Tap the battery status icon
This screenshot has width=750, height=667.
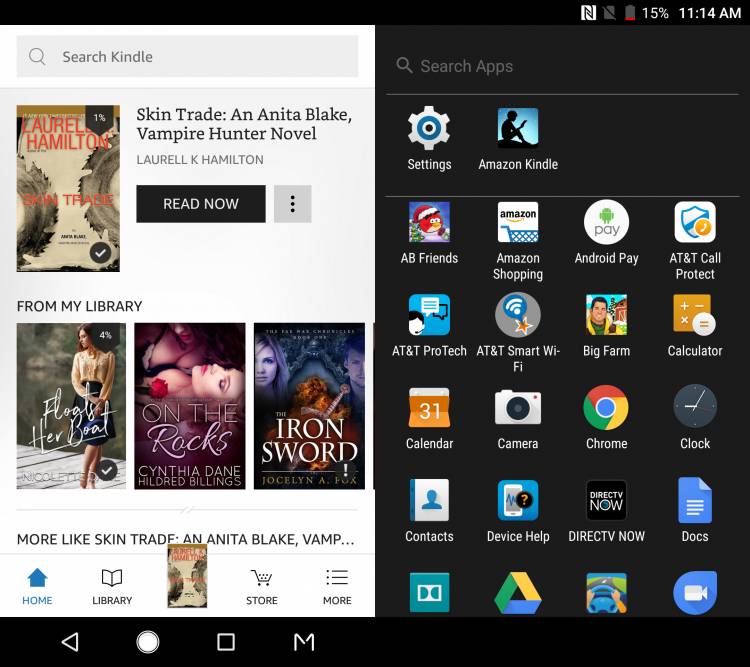[630, 12]
